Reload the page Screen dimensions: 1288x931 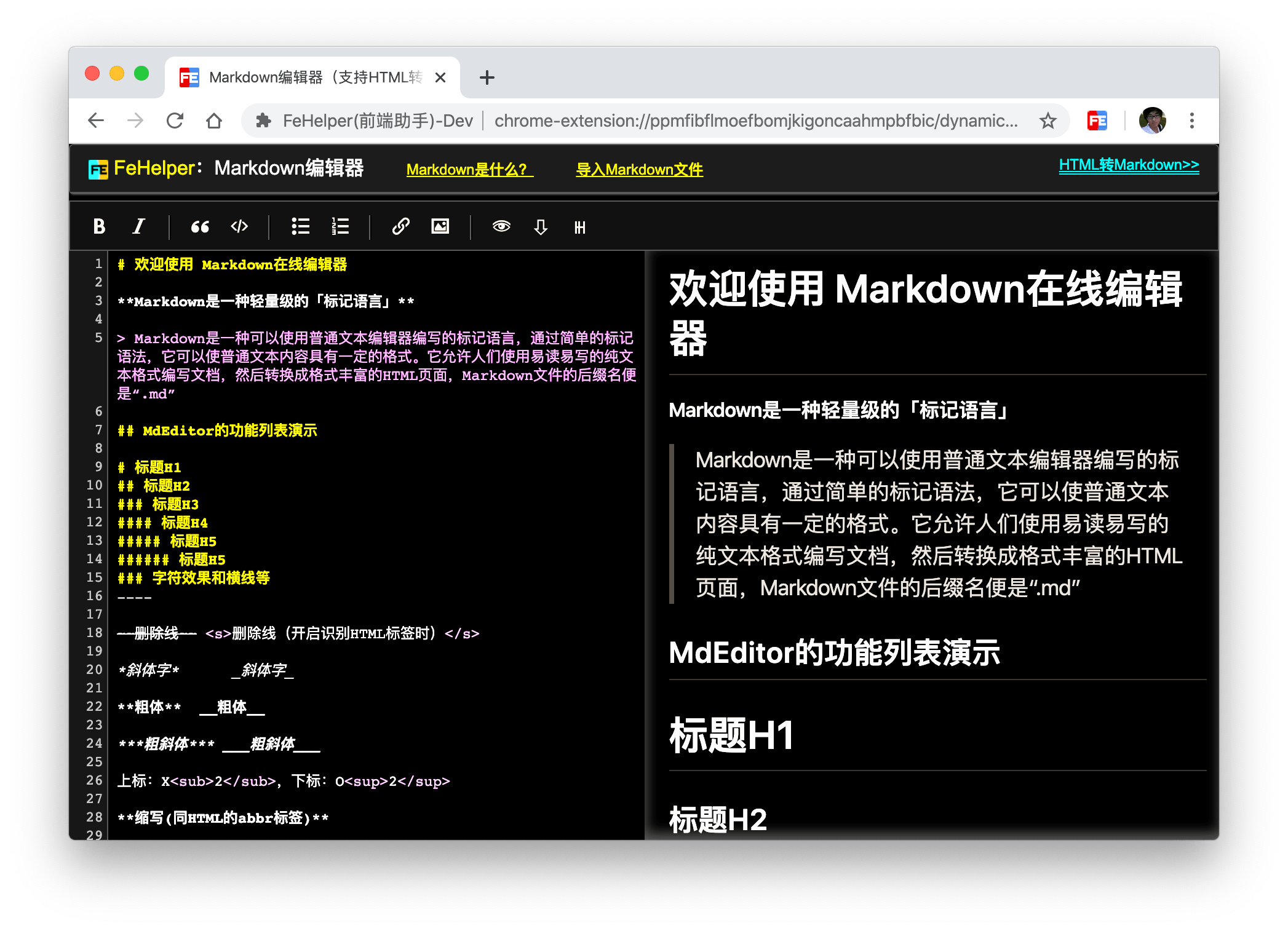175,121
